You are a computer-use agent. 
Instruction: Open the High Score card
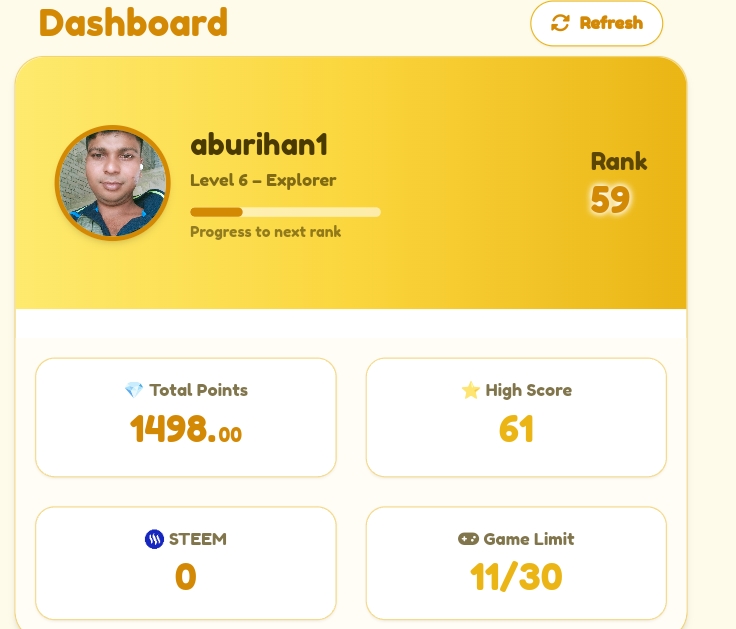tap(516, 417)
